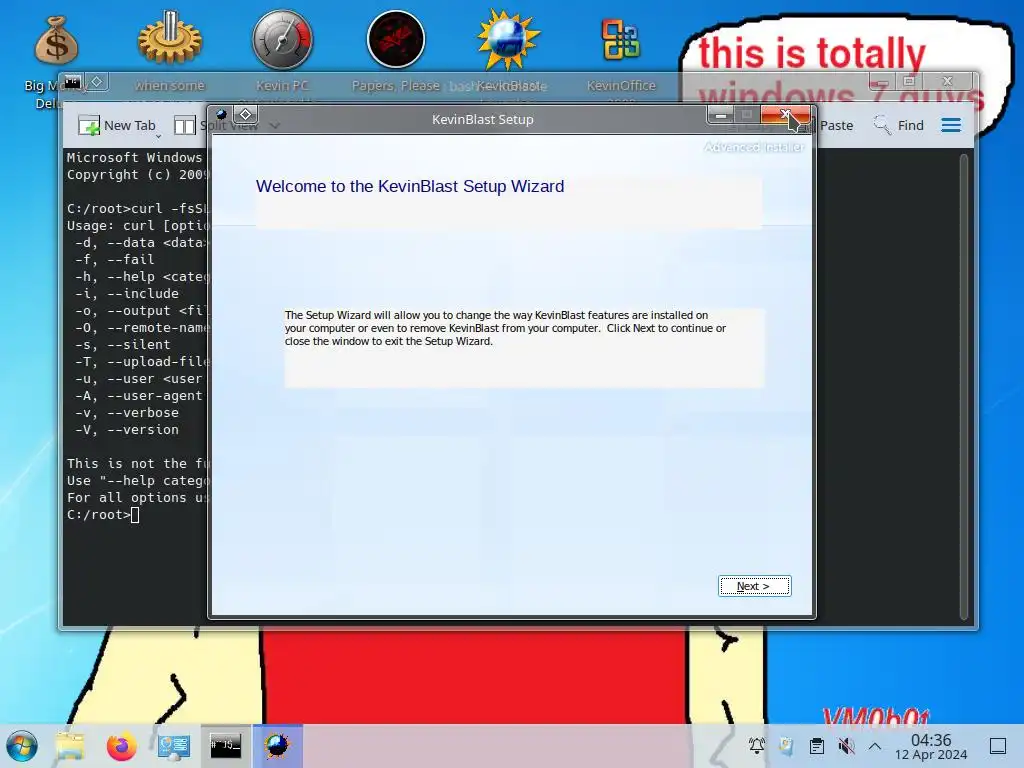1024x768 pixels.
Task: Toggle pin diamond on KevinBlast Setup titlebar
Action: coord(246,114)
